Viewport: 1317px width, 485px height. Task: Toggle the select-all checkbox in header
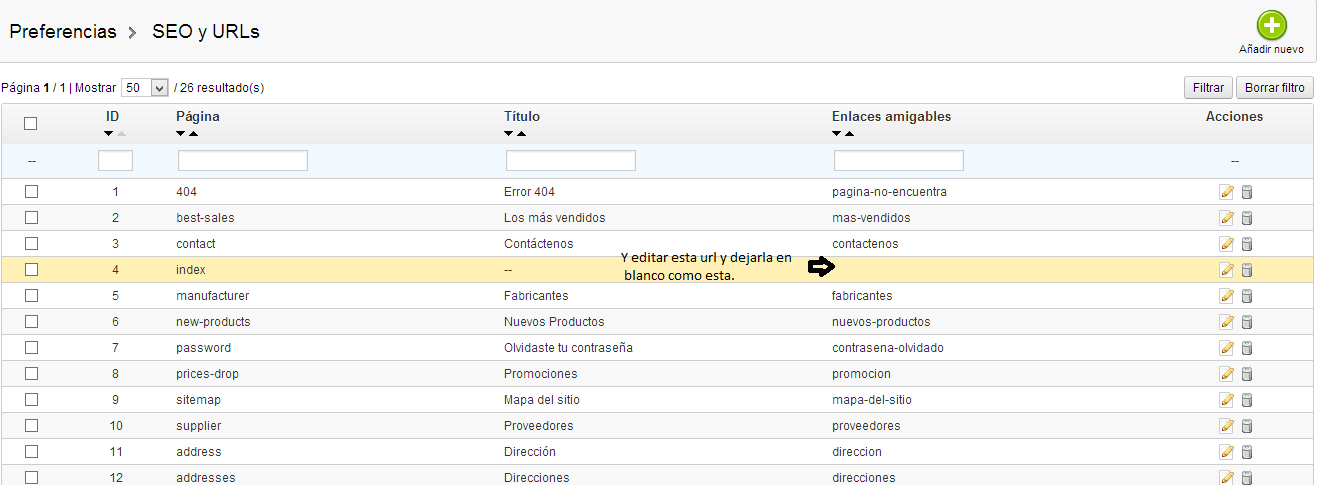31,124
